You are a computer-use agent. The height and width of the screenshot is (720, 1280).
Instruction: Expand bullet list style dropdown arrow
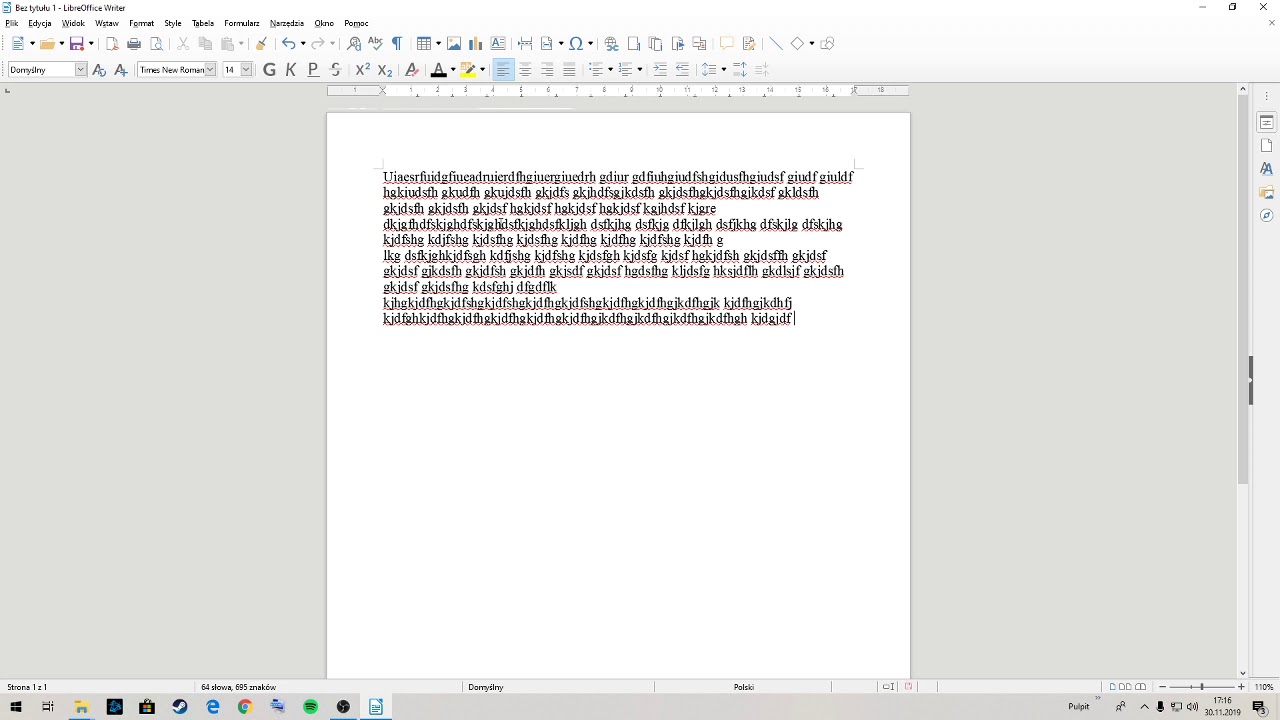[x=610, y=70]
